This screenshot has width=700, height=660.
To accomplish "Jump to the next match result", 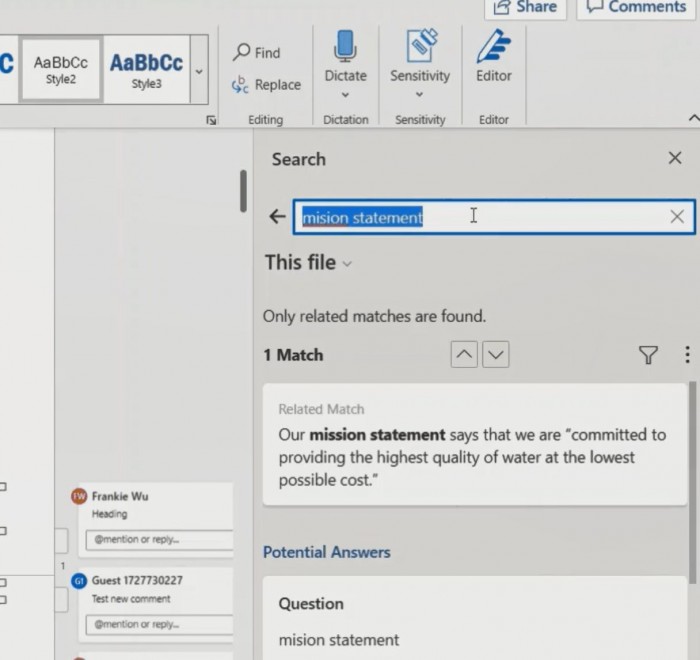I will point(495,355).
